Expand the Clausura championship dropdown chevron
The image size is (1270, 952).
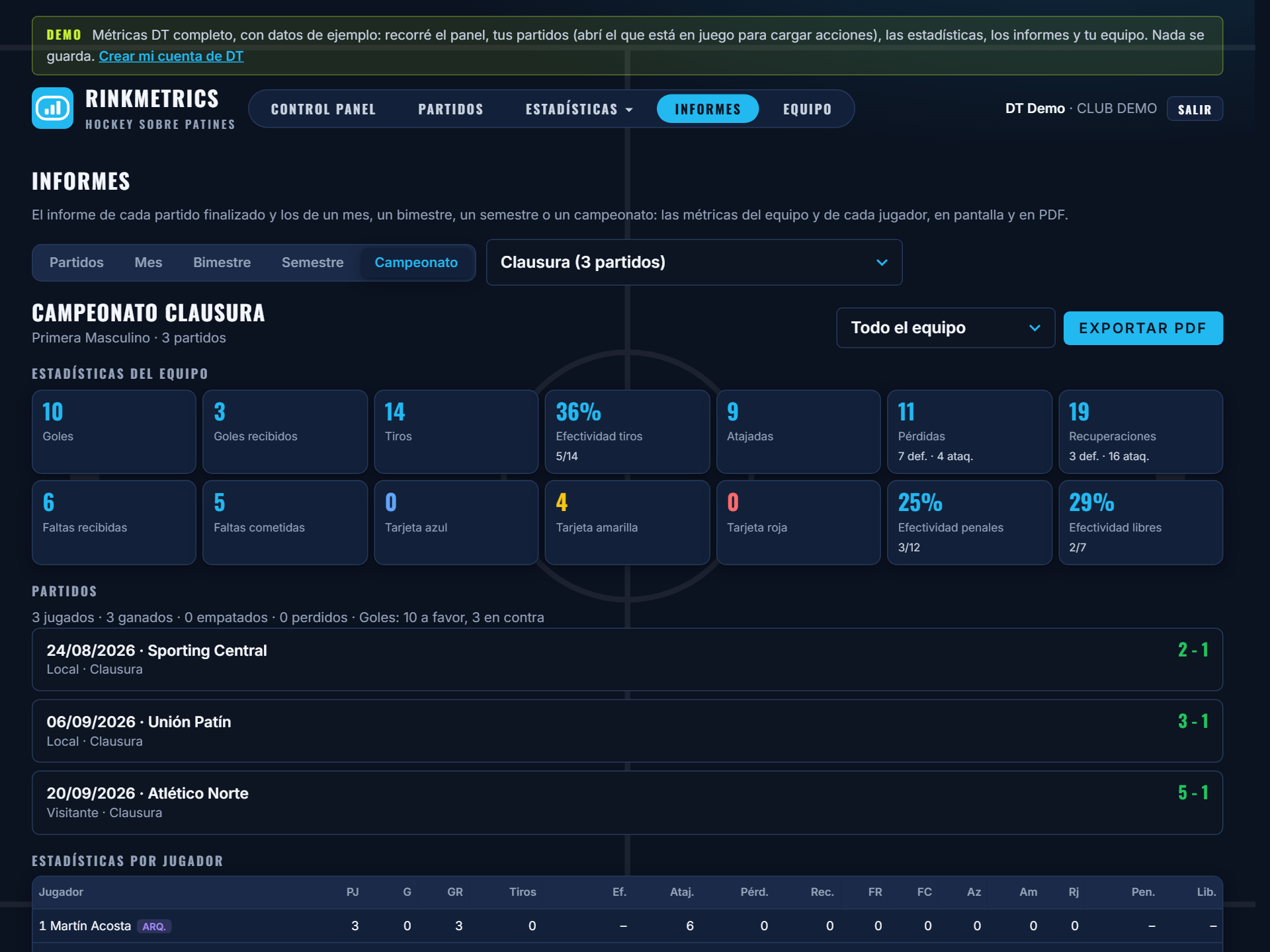pyautogui.click(x=882, y=262)
